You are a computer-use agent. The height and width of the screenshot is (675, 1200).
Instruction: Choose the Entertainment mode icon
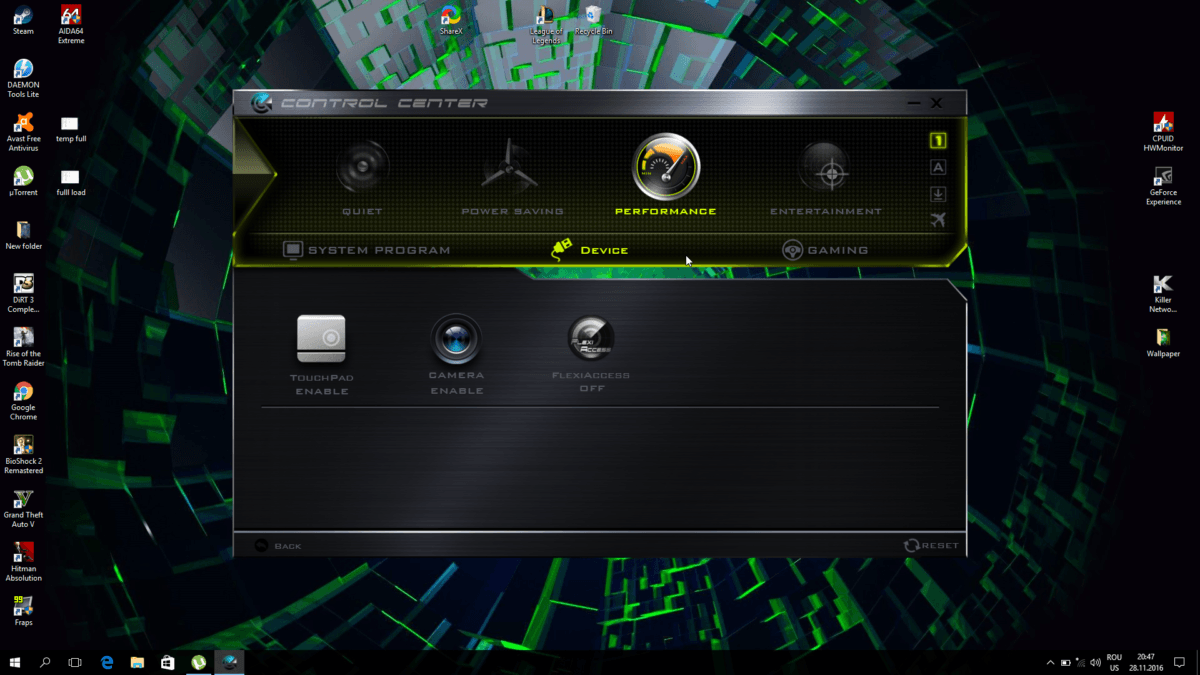coord(825,168)
